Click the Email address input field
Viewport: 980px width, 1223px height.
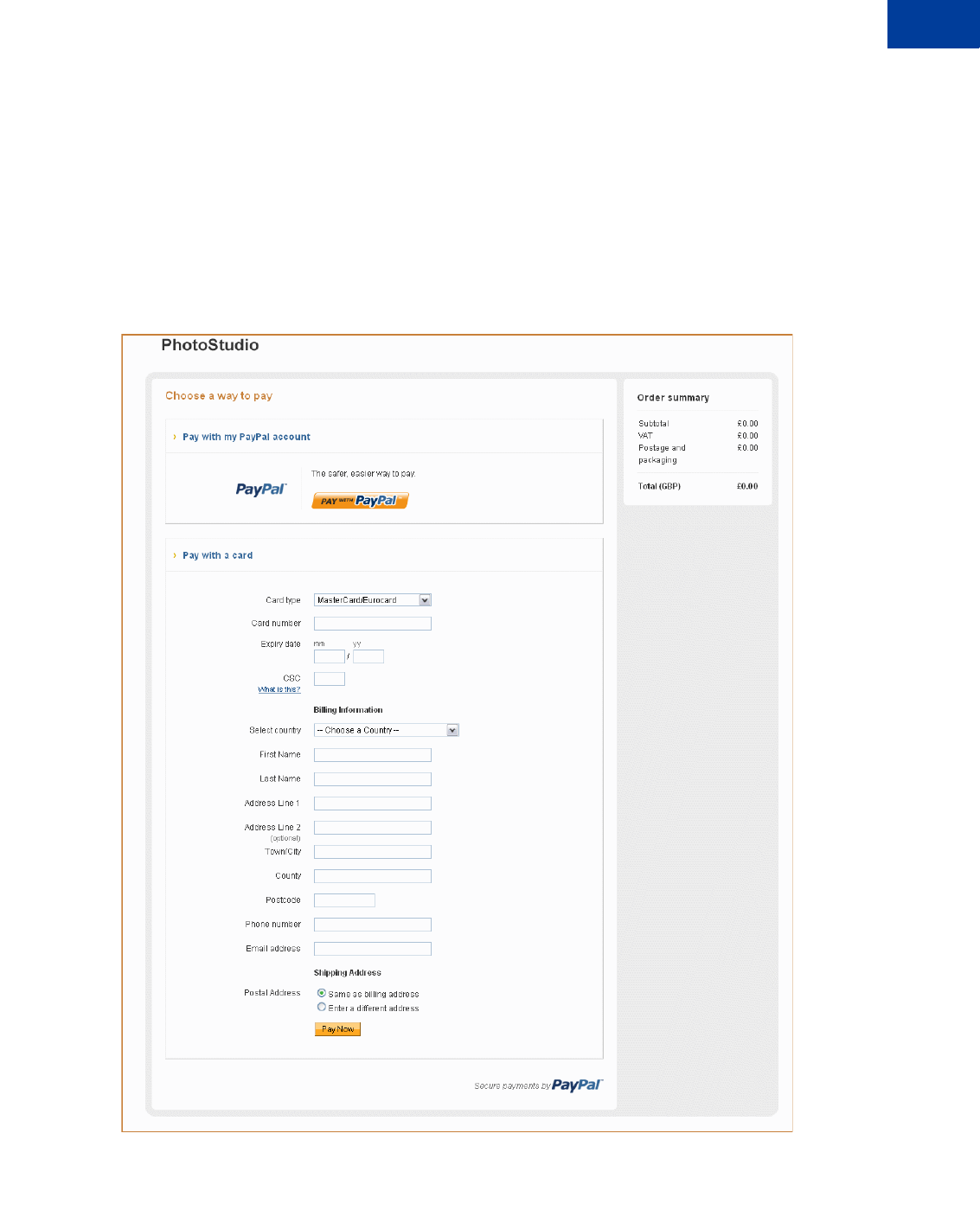click(x=373, y=949)
